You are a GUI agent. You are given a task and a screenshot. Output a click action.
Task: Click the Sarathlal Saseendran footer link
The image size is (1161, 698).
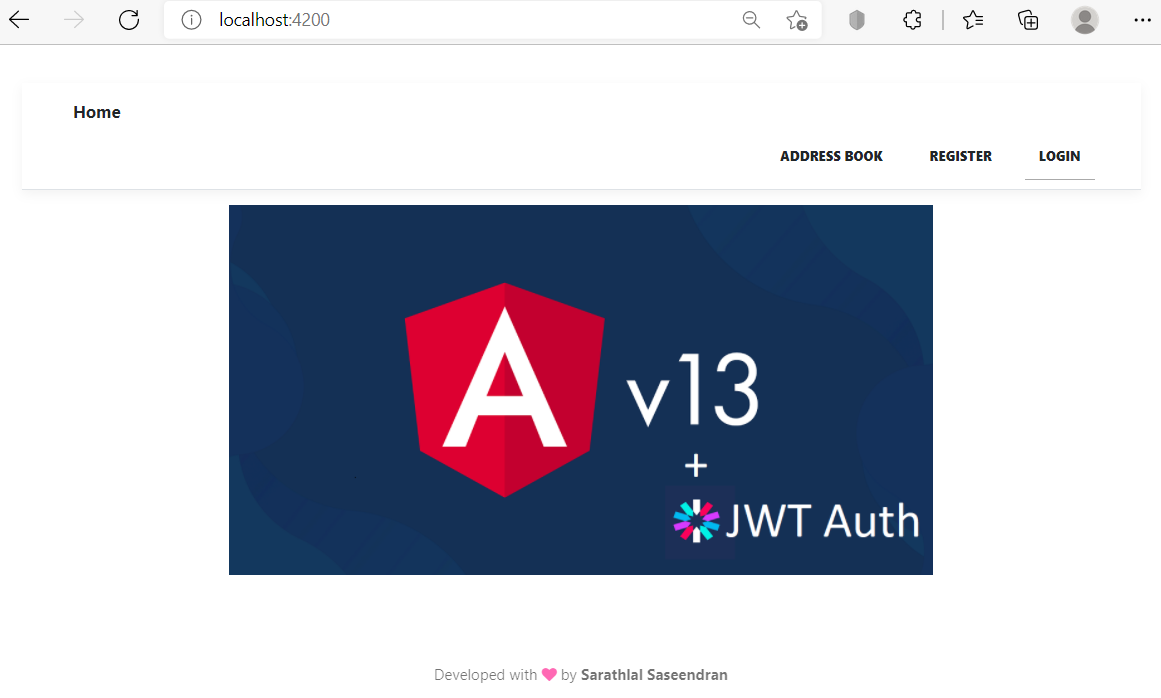[x=654, y=675]
